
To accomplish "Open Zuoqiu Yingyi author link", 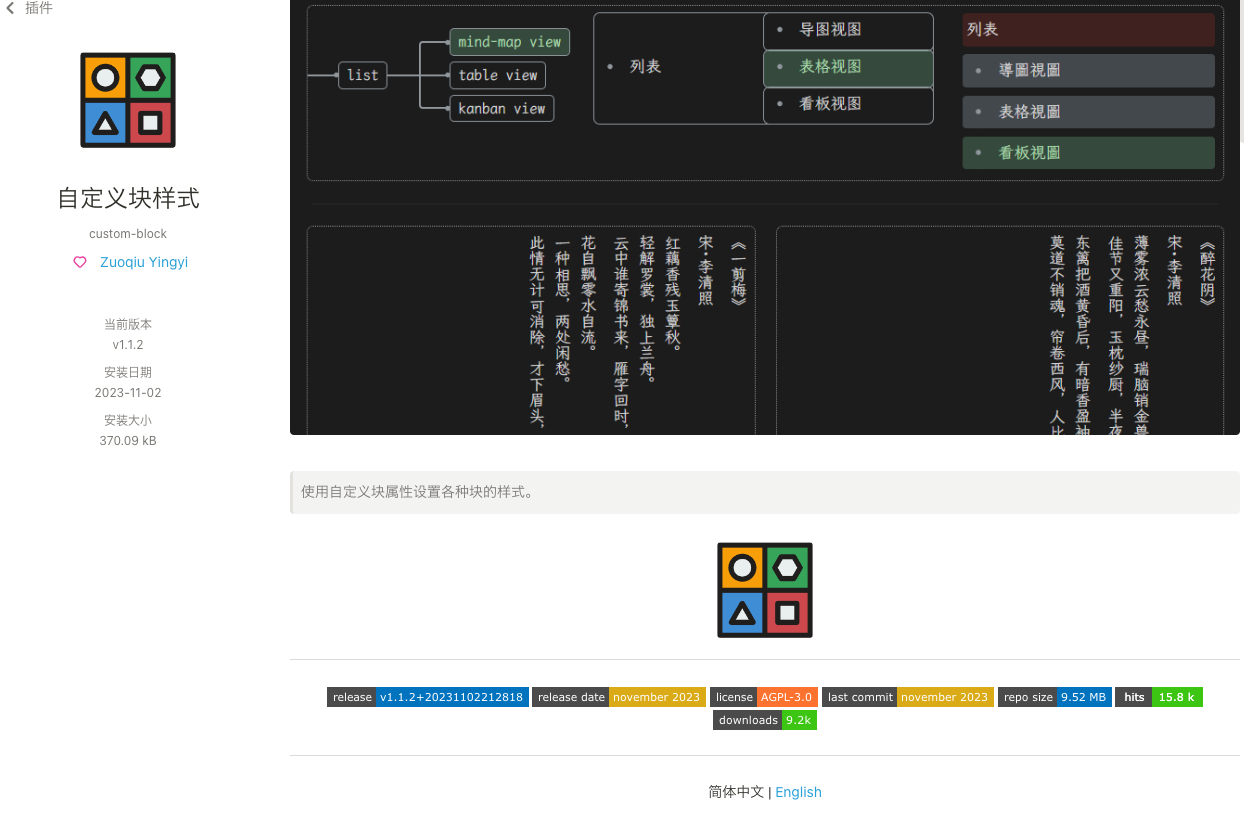I will pos(143,262).
